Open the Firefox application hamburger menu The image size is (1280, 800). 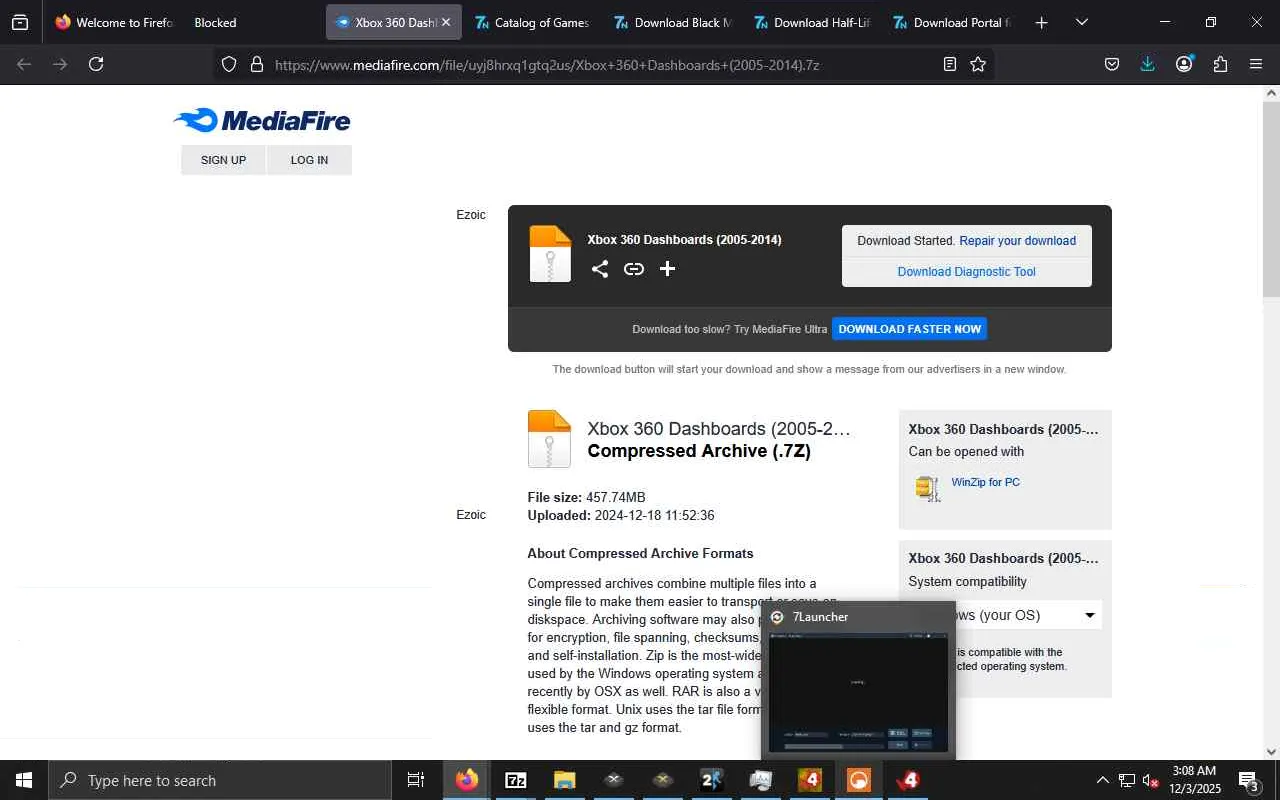tap(1256, 64)
